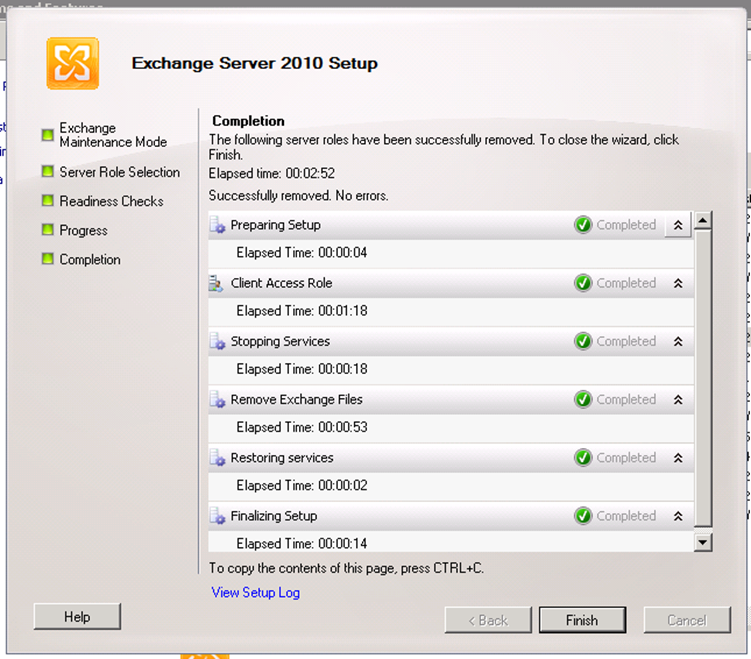The height and width of the screenshot is (659, 751).
Task: Collapse the Remove Exchange Files section
Action: coord(678,400)
